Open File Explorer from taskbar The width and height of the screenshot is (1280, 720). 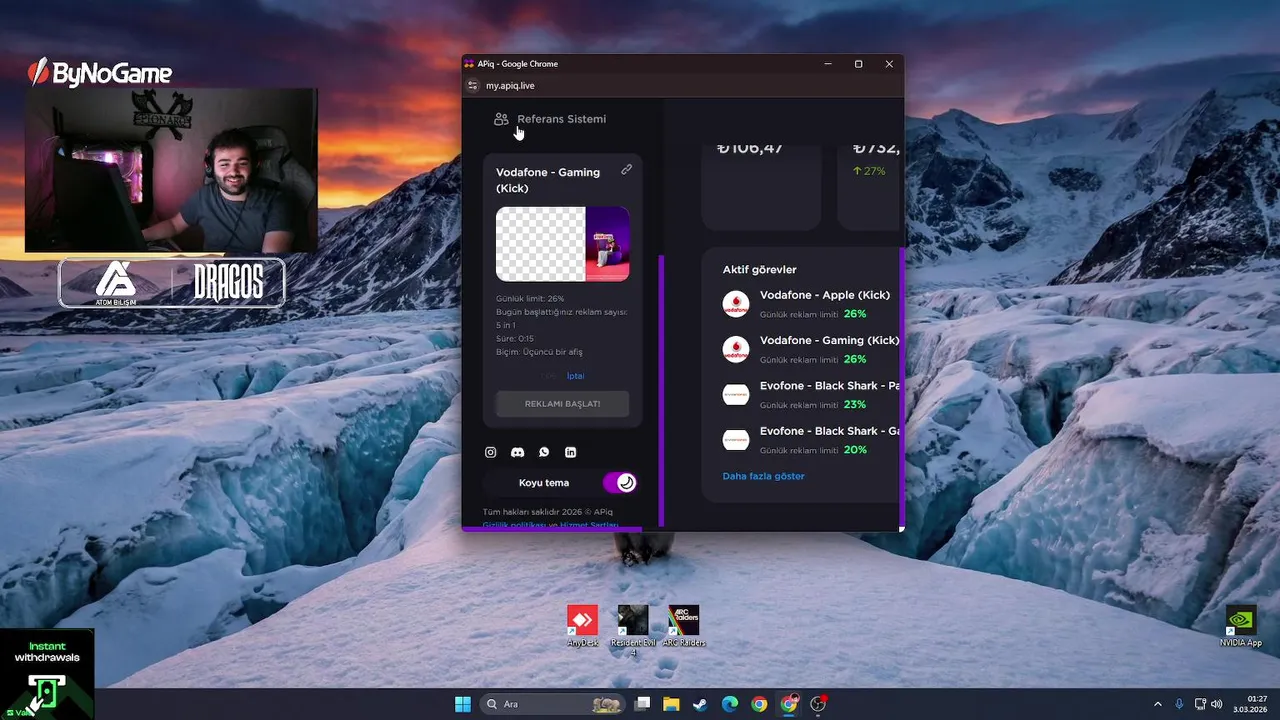[671, 704]
